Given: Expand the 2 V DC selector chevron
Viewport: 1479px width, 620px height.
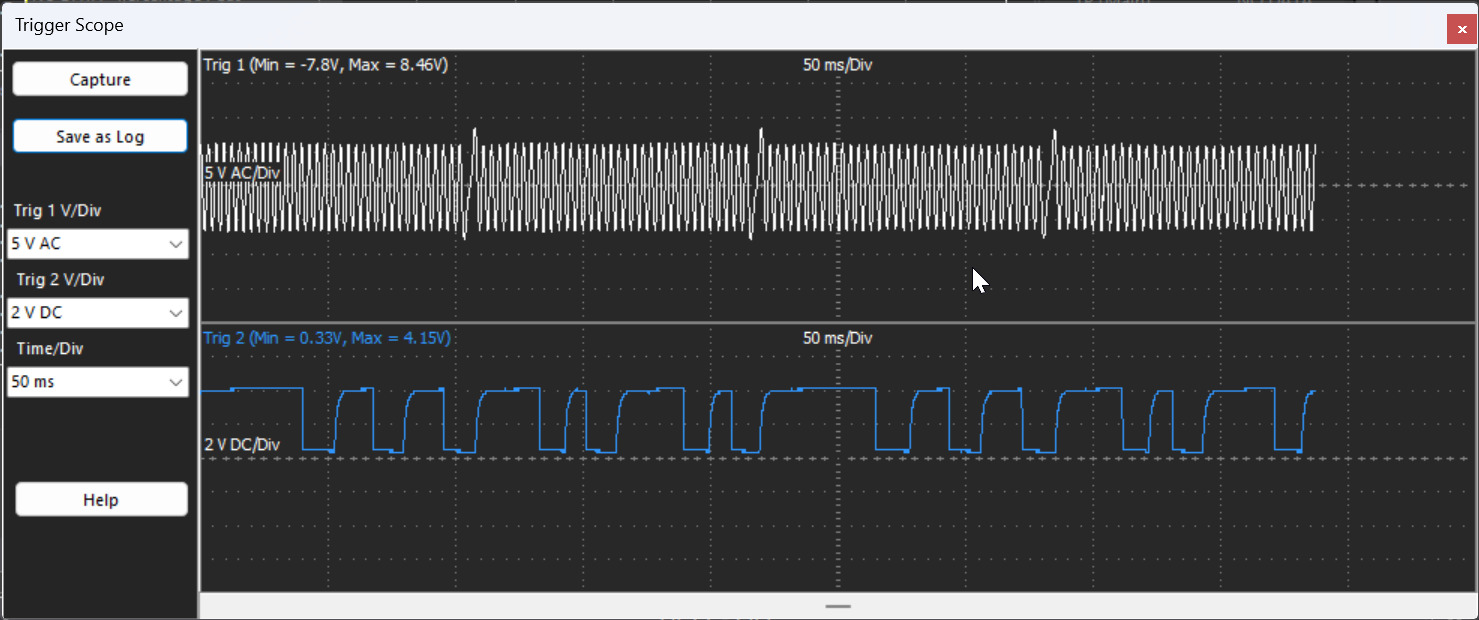Looking at the screenshot, I should point(176,312).
